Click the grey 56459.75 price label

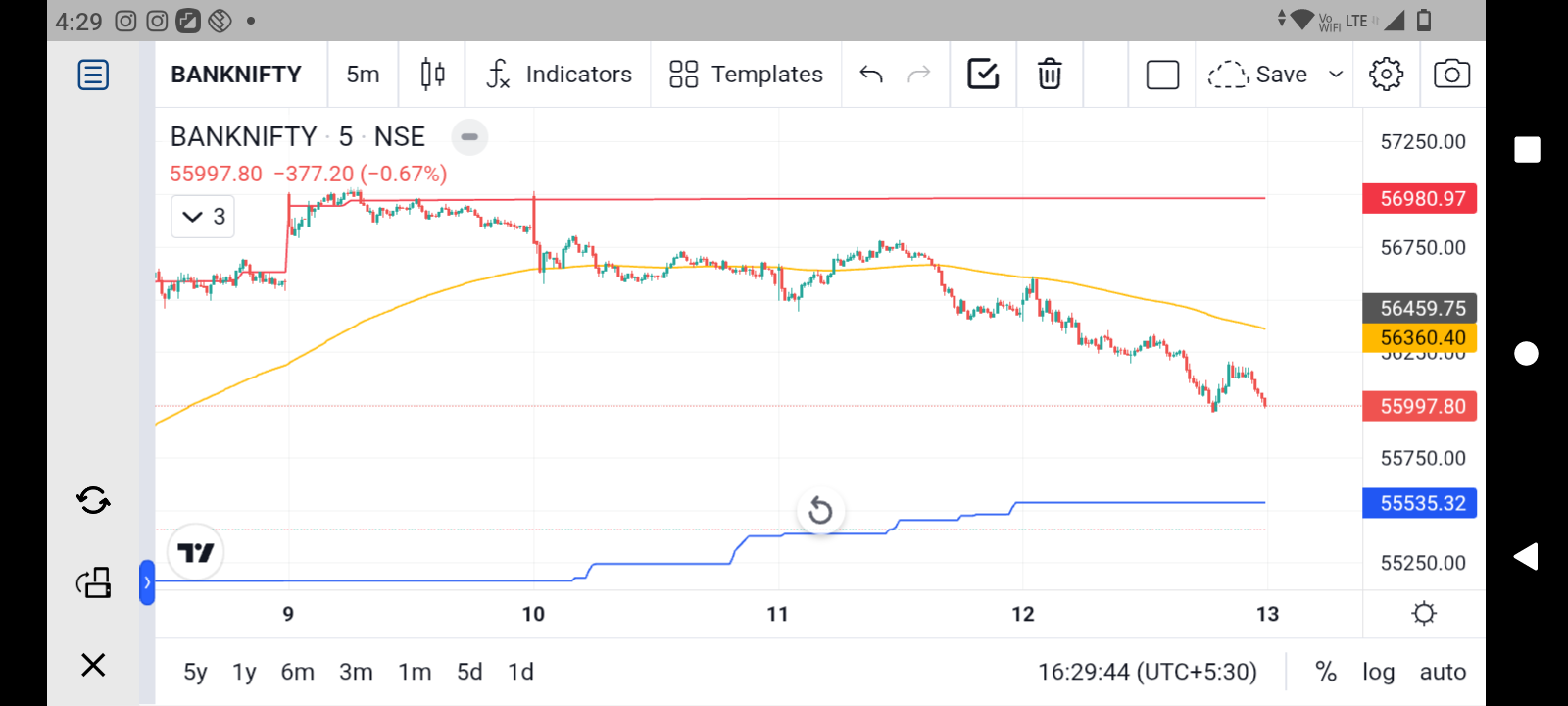1420,308
